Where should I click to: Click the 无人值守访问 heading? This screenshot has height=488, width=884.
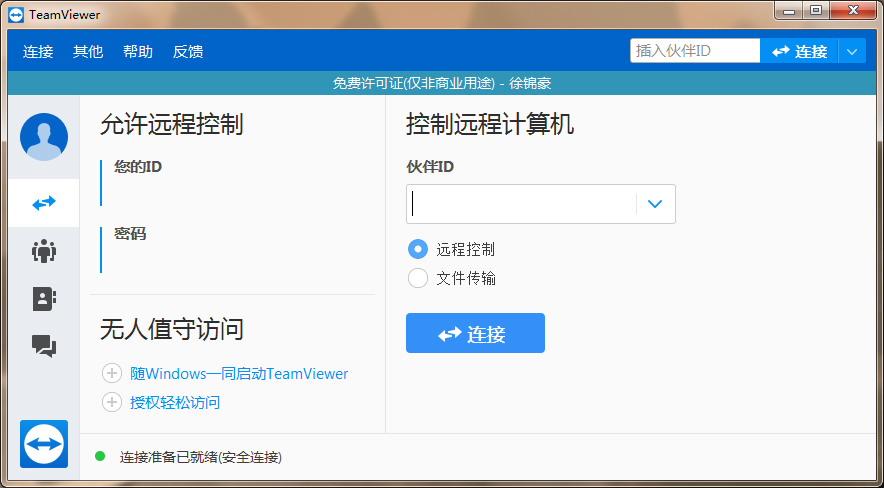171,329
